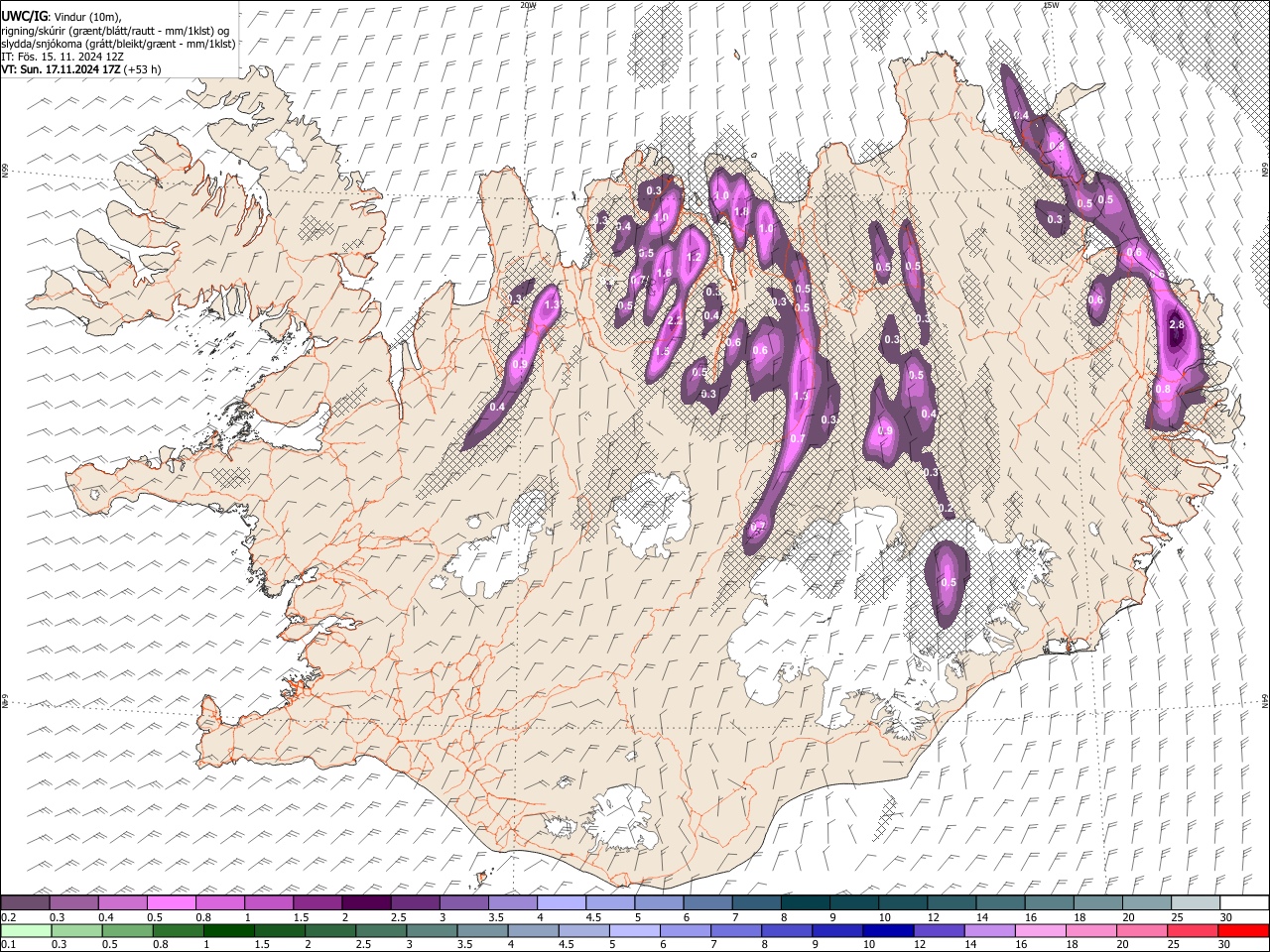This screenshot has height=952, width=1270.
Task: Click upper legend swatch between 2 and 2.5
Action: (x=365, y=902)
